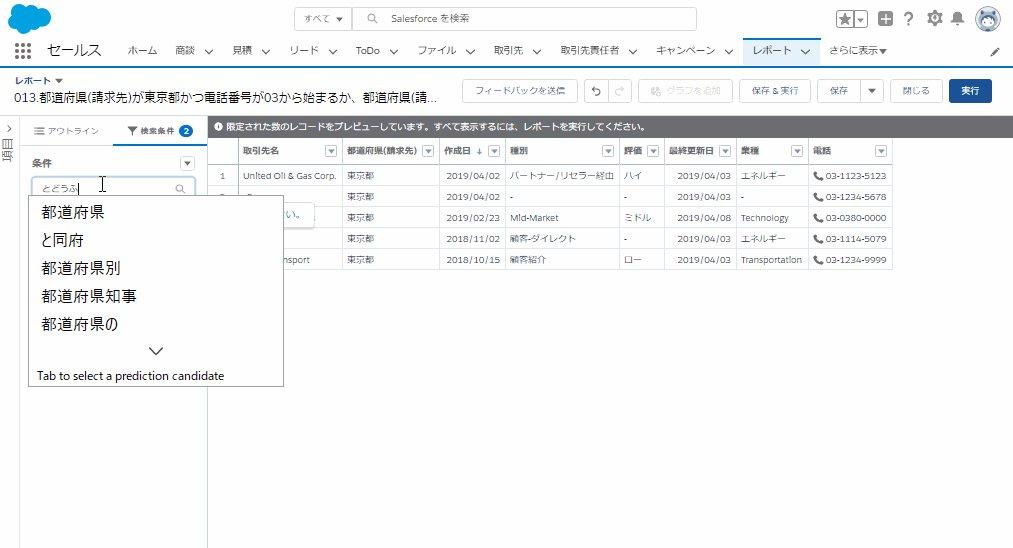Open the Notifications bell icon
1013x548 pixels.
coord(957,18)
